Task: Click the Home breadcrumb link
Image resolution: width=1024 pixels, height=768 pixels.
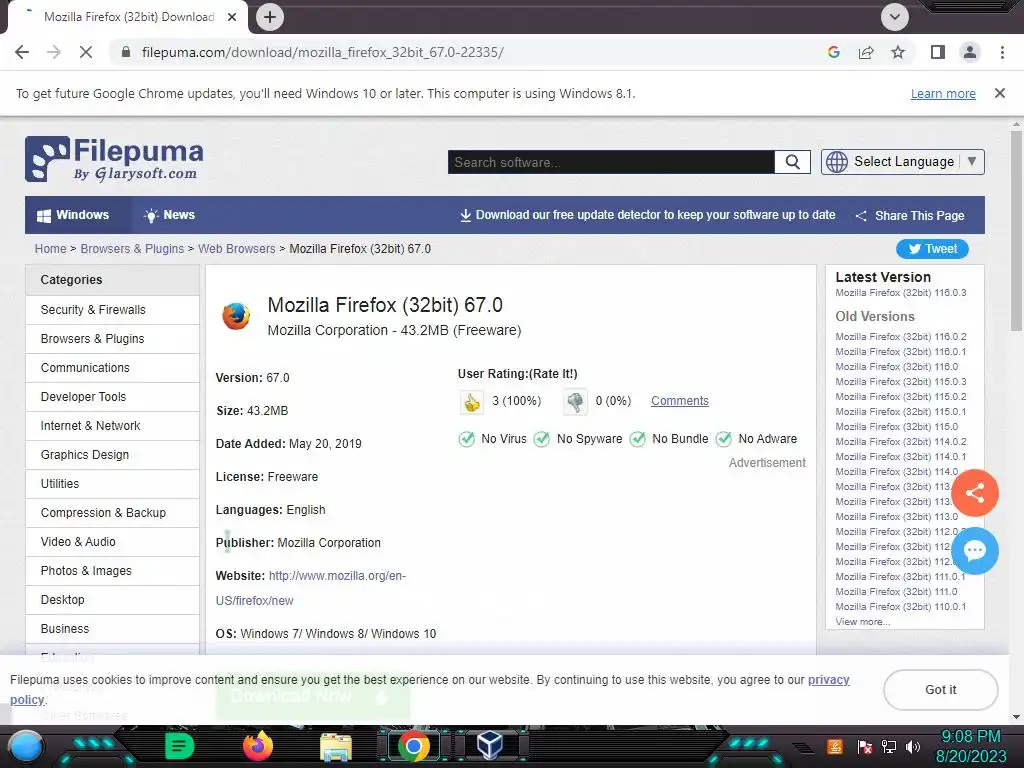Action: click(x=50, y=249)
